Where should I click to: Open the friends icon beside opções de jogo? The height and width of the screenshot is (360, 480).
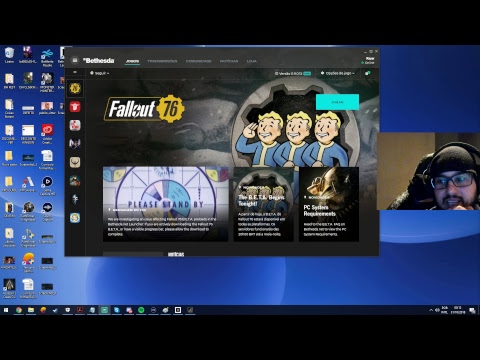(367, 73)
